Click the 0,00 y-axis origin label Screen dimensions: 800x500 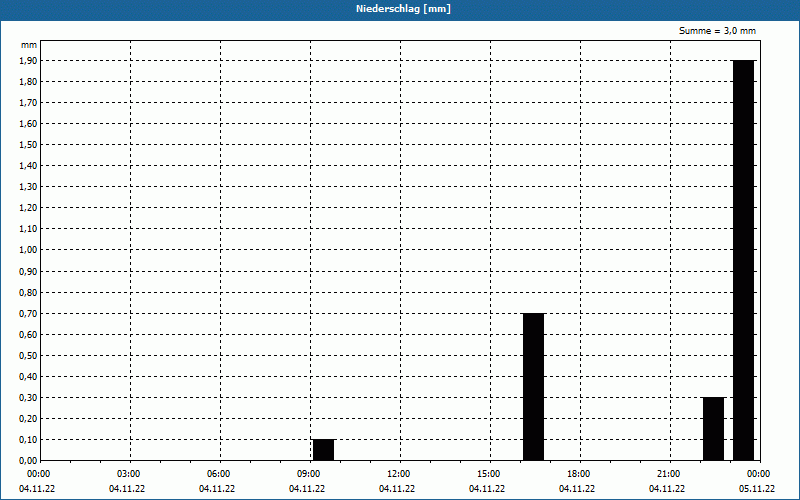click(28, 461)
